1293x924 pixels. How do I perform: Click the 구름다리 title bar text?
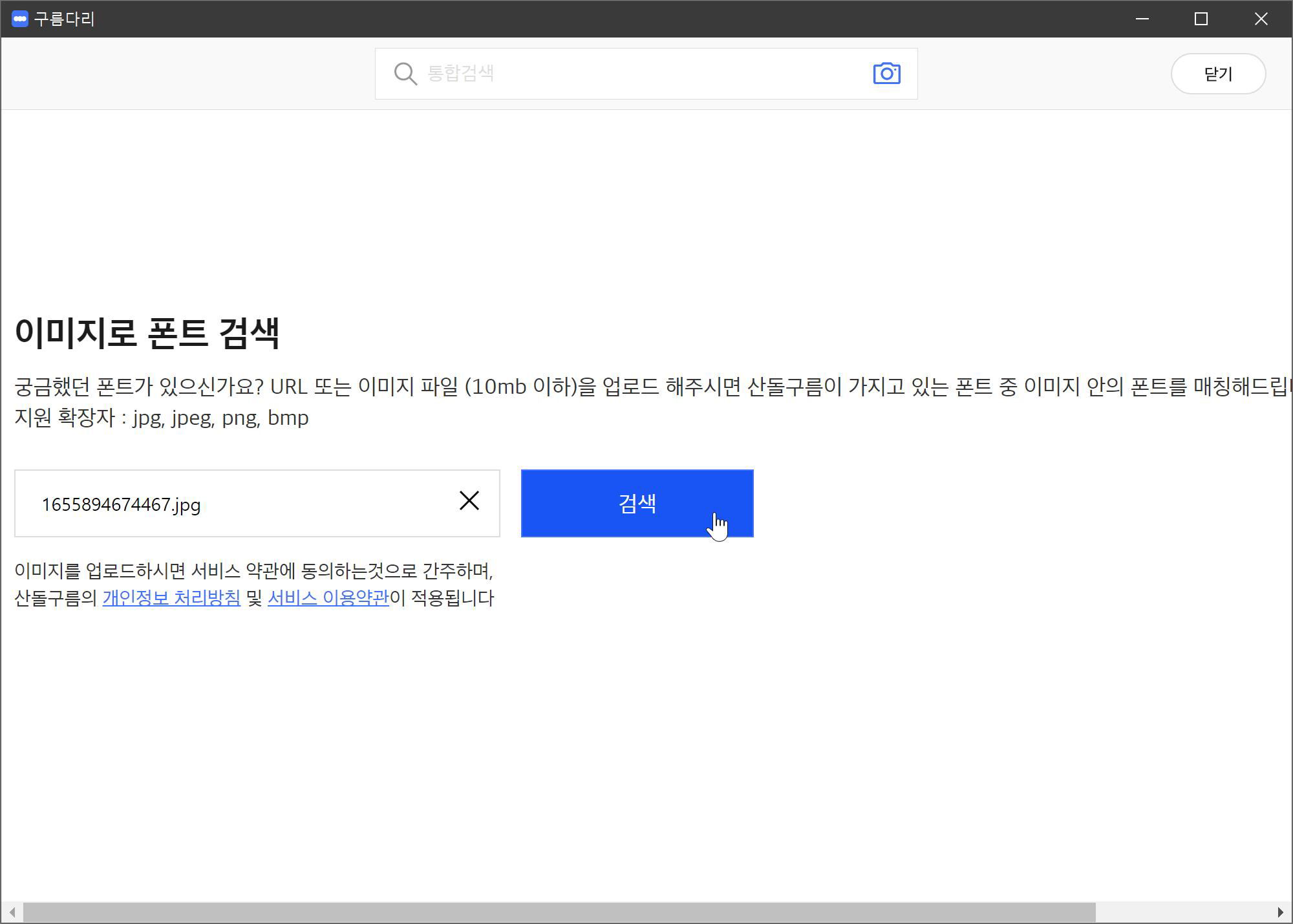64,19
